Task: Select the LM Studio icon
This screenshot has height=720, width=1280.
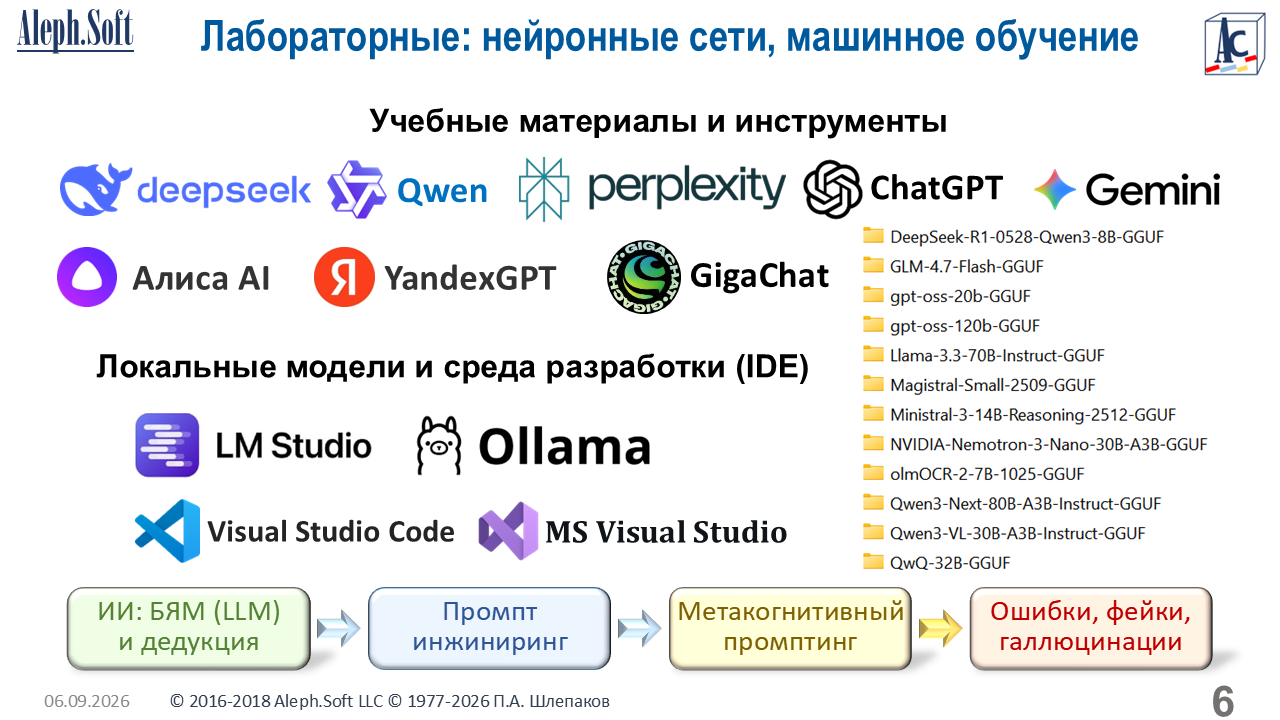Action: [167, 445]
